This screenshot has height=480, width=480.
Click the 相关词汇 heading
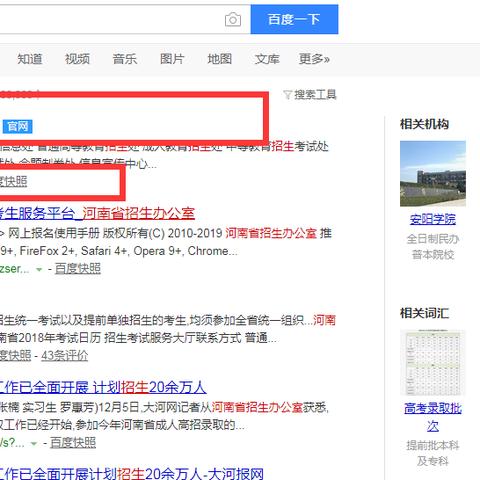pos(424,313)
